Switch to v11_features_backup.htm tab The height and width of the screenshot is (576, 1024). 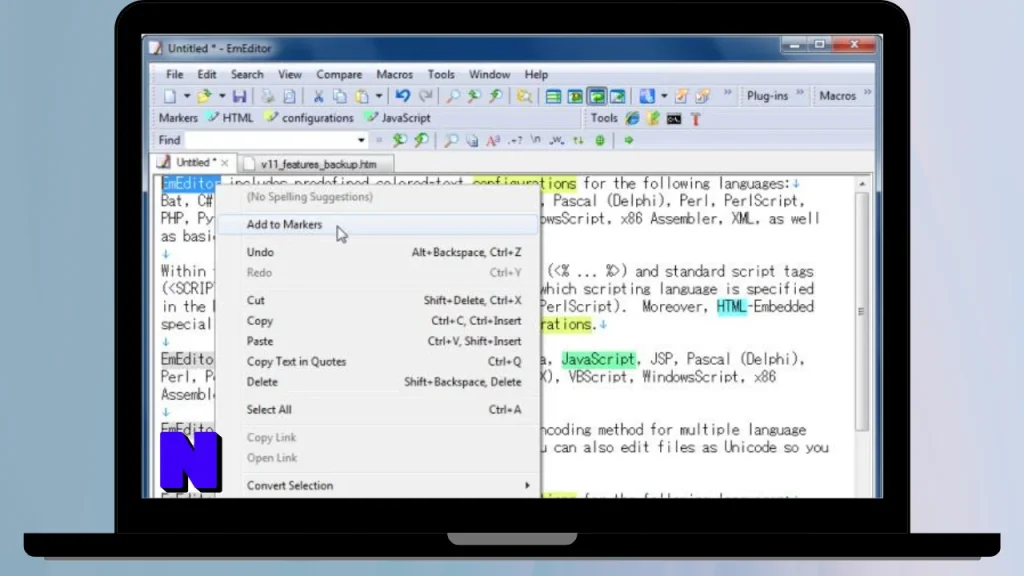click(x=317, y=164)
